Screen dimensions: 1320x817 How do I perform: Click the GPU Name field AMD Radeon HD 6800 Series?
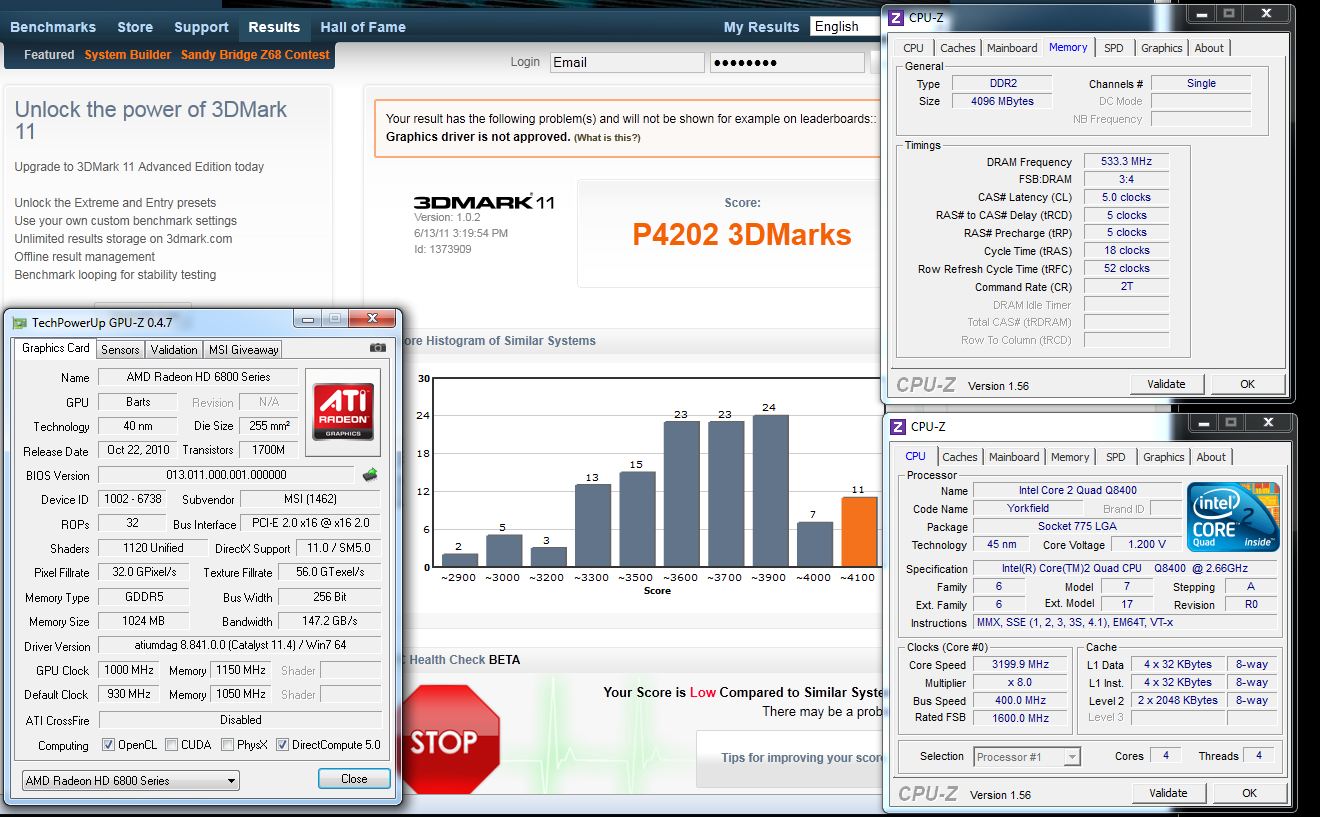tap(198, 377)
